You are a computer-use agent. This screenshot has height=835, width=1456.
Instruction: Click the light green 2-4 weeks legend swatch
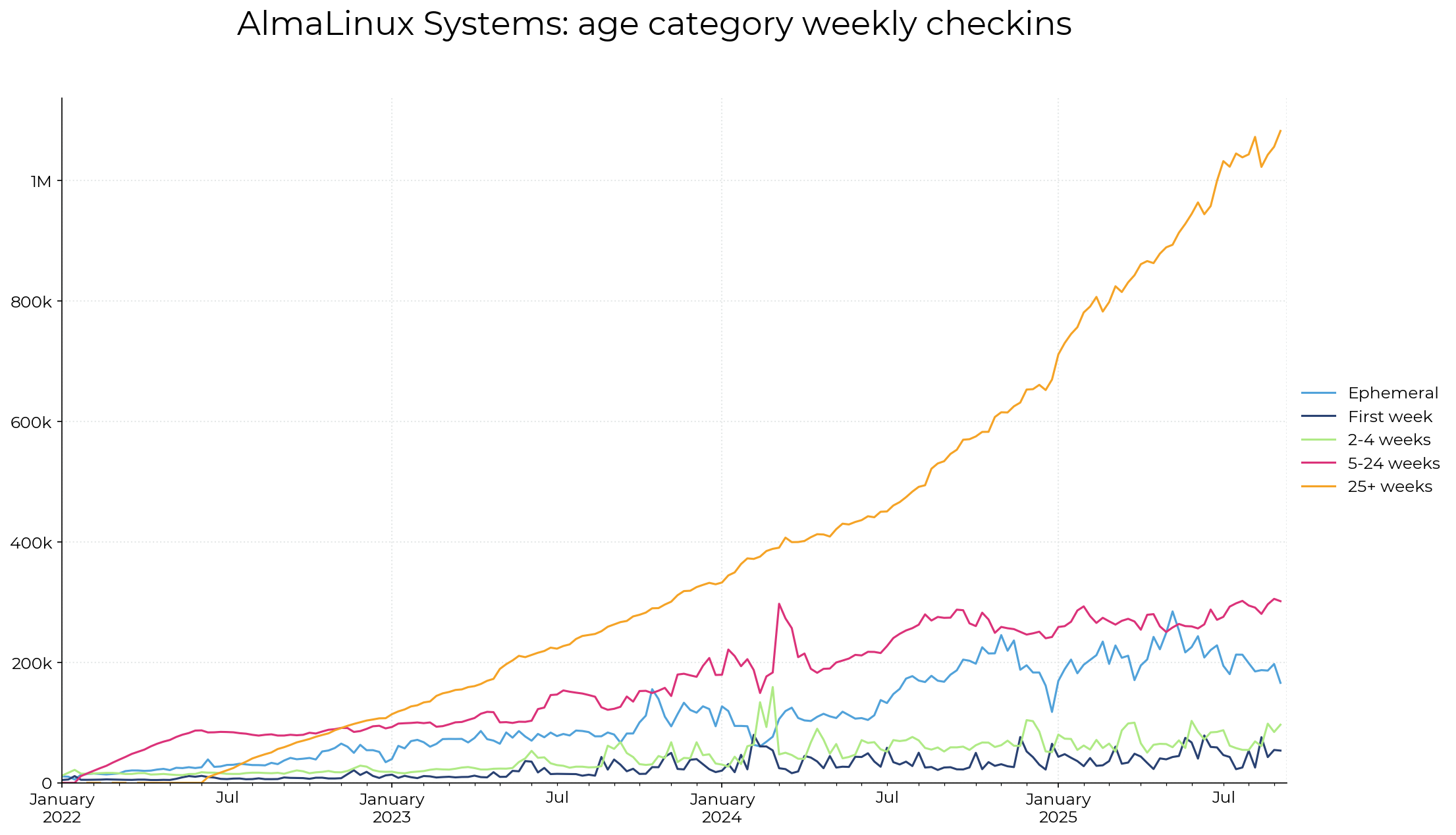tap(1318, 440)
